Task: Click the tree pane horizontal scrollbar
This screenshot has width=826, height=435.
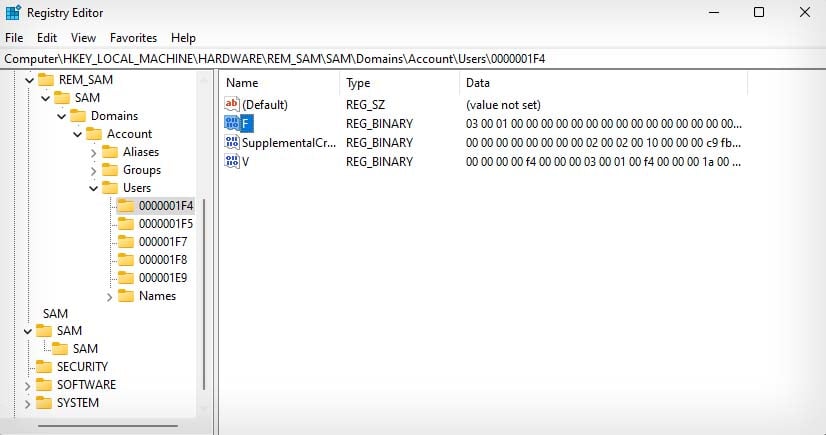Action: (x=108, y=426)
